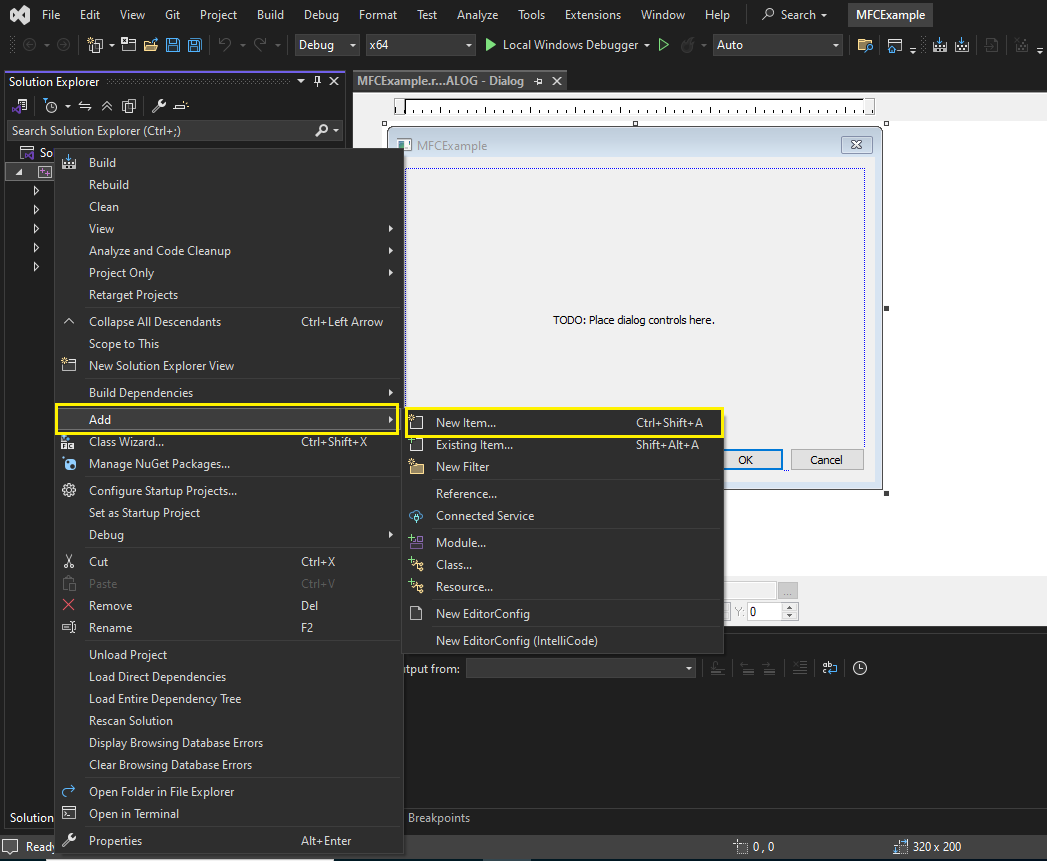This screenshot has height=861, width=1047.
Task: Open the Show output from combo box
Action: [581, 668]
